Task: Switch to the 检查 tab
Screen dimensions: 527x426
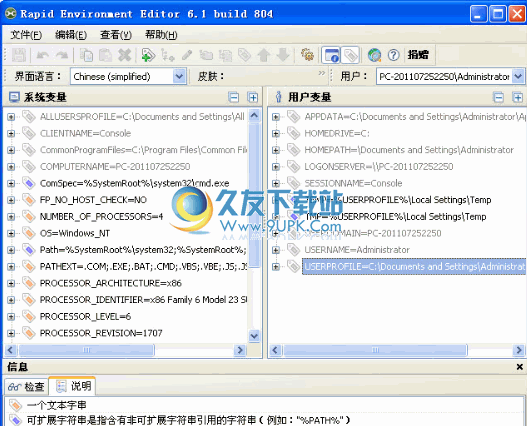Action: pyautogui.click(x=26, y=387)
